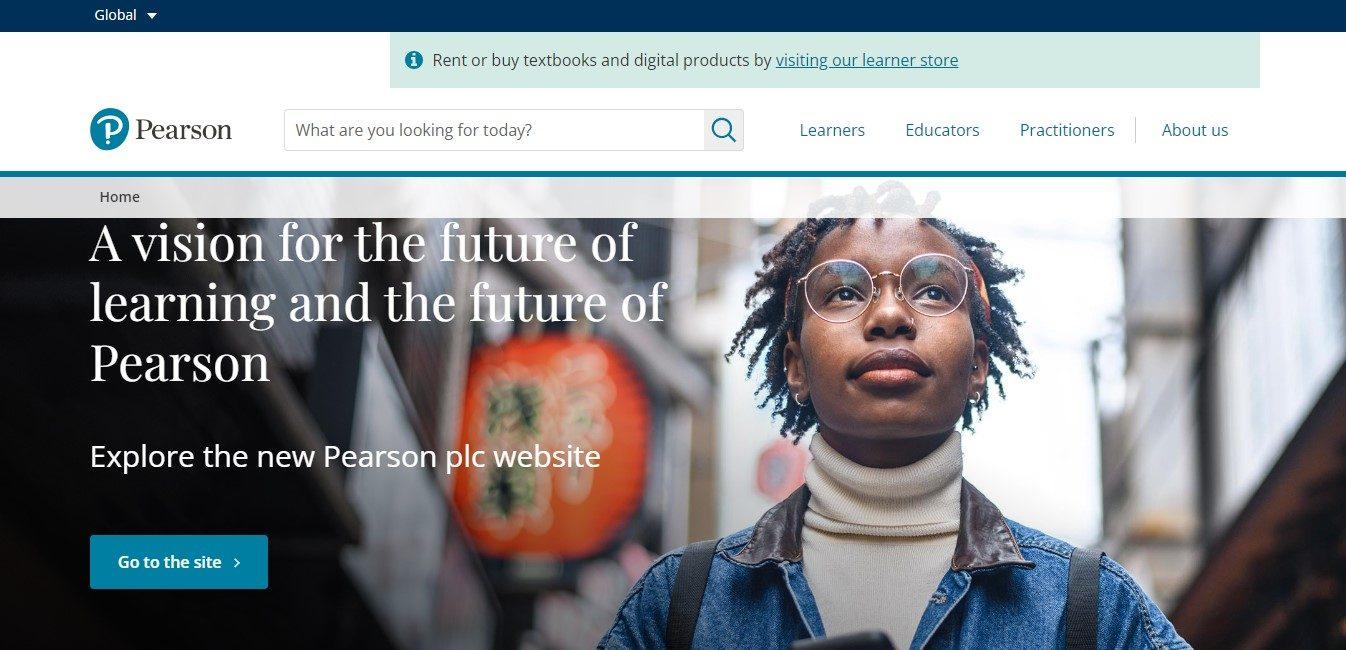Click the Pearson wordmark text
Screen dimensions: 1346x650
tap(183, 130)
